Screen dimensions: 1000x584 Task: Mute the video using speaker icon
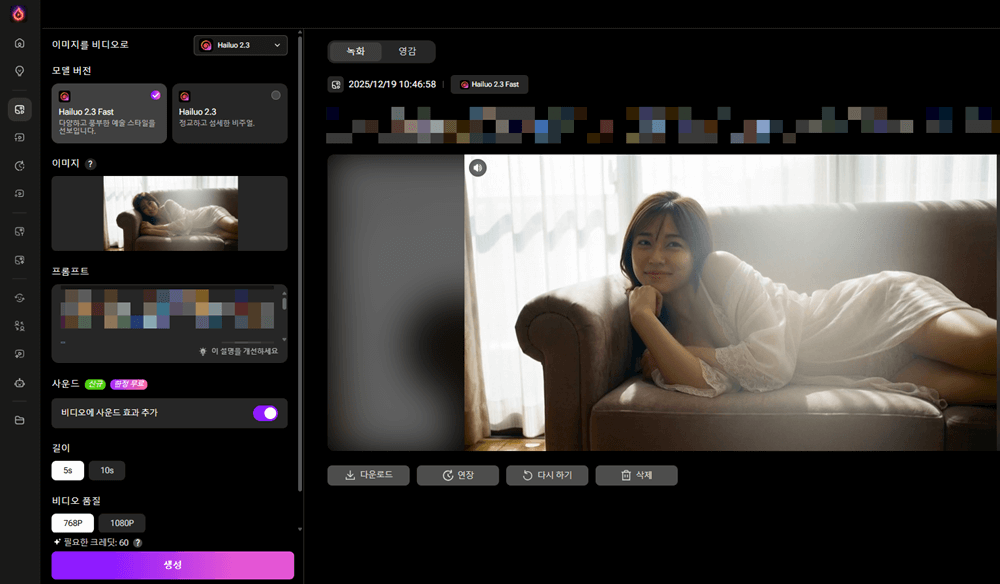[x=478, y=168]
